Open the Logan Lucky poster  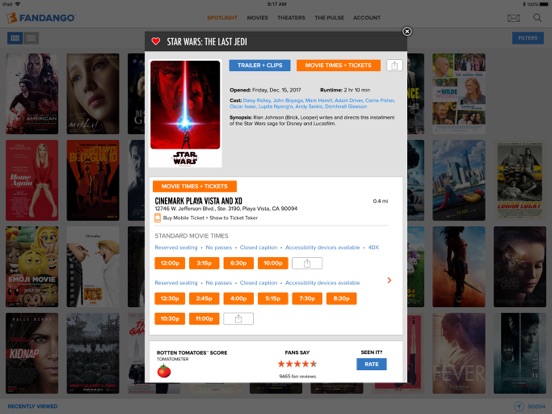point(520,180)
